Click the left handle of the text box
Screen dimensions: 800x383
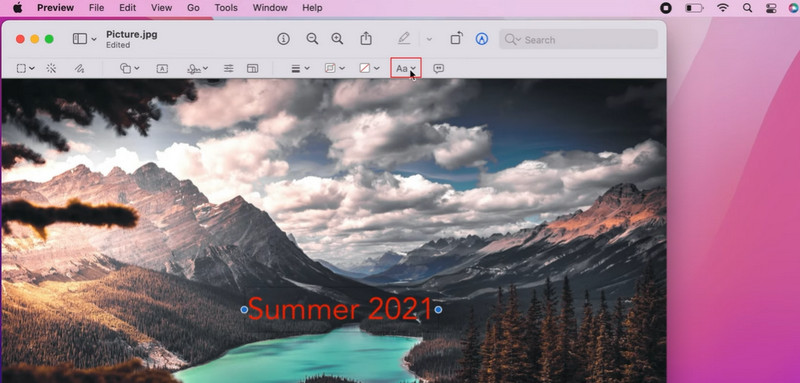[x=244, y=310]
